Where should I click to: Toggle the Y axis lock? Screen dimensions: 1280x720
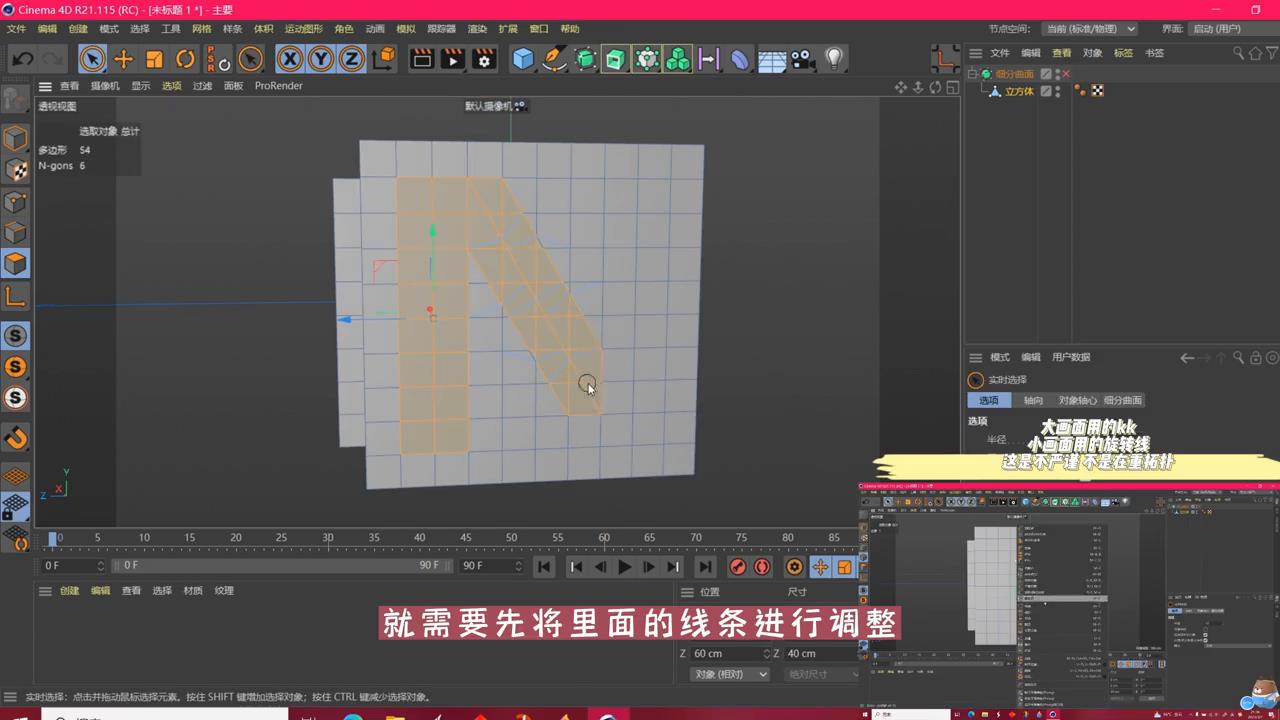tap(321, 59)
